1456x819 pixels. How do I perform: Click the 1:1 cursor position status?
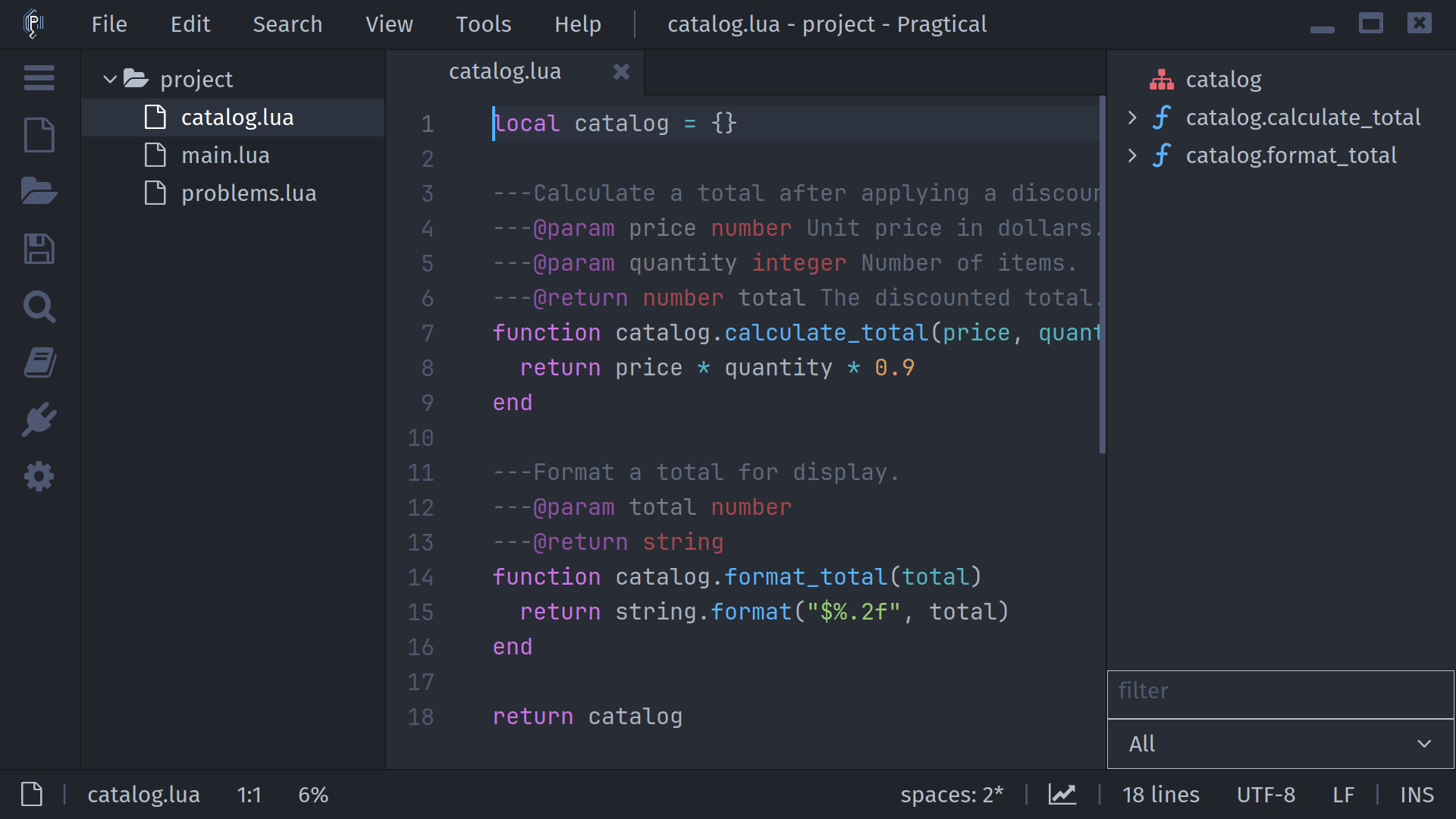tap(249, 794)
